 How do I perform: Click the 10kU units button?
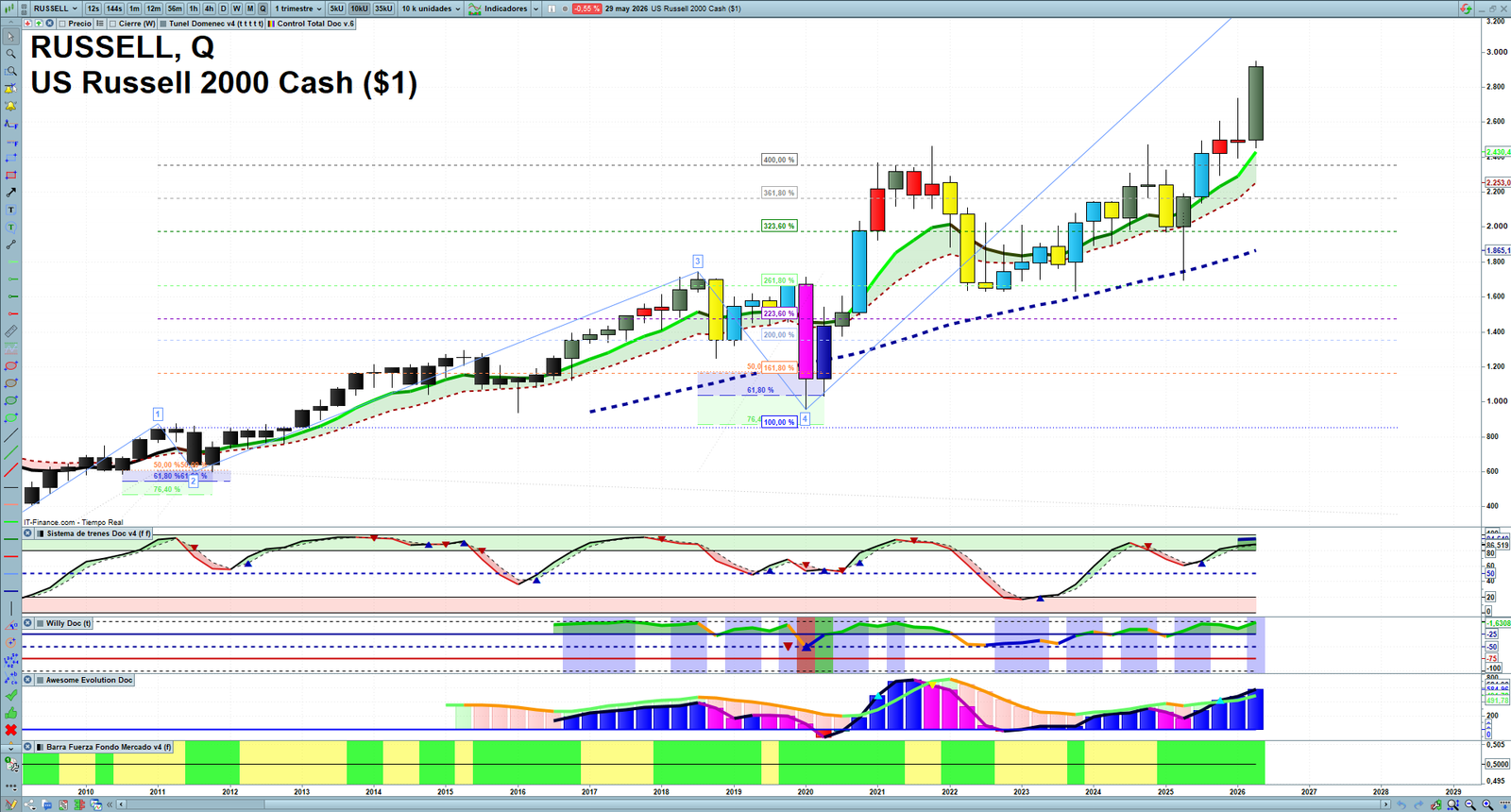[359, 8]
